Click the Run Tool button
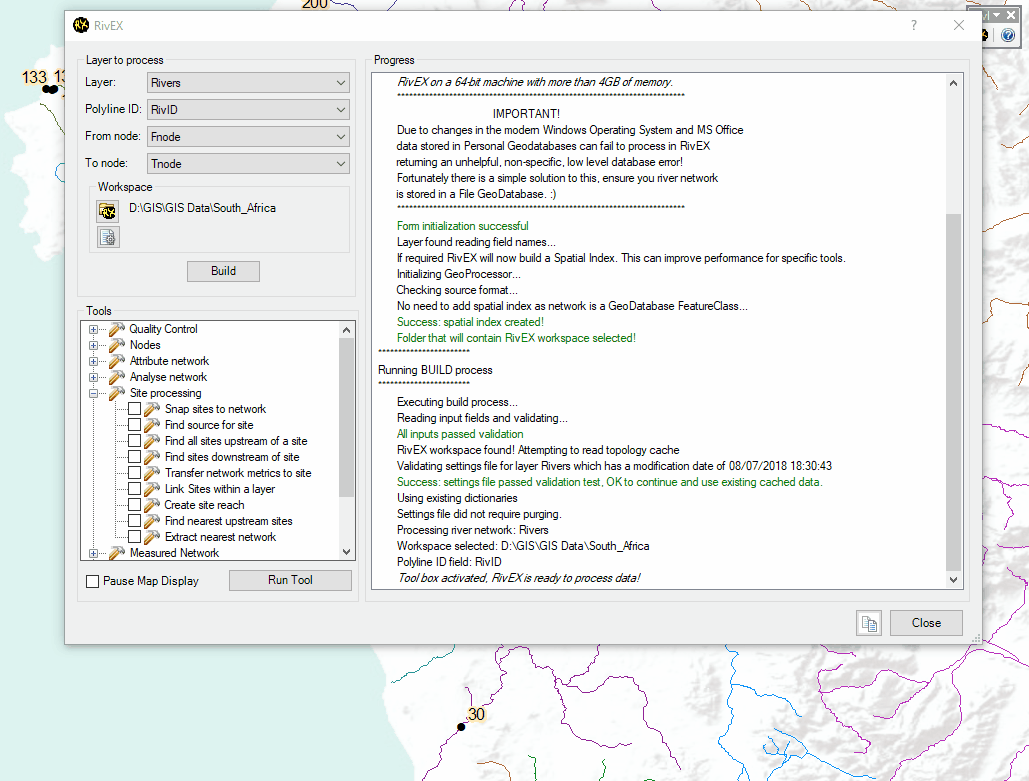Viewport: 1029px width, 781px height. click(x=290, y=580)
